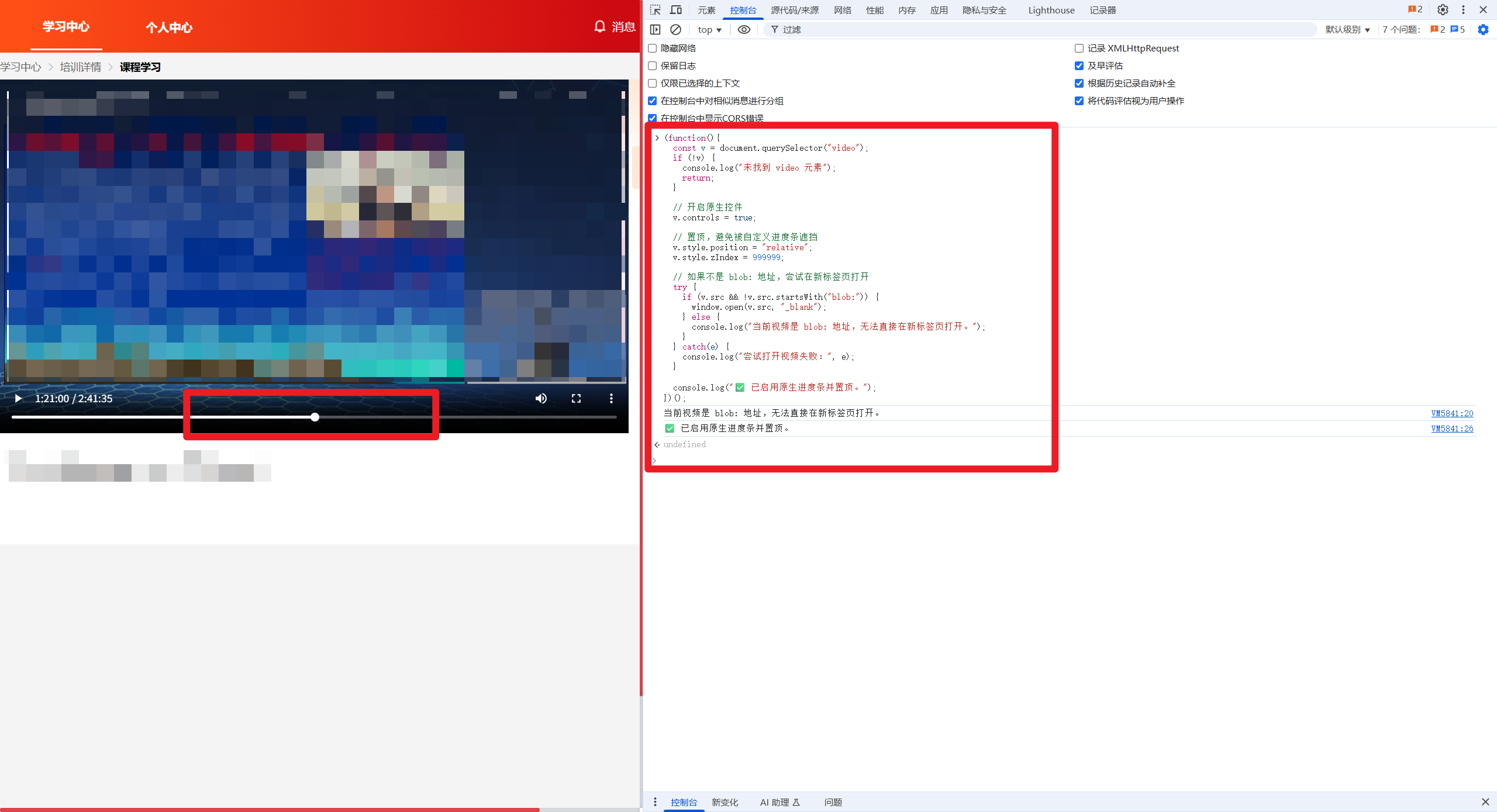Open the top context dropdown
This screenshot has height=812, width=1497.
point(709,29)
